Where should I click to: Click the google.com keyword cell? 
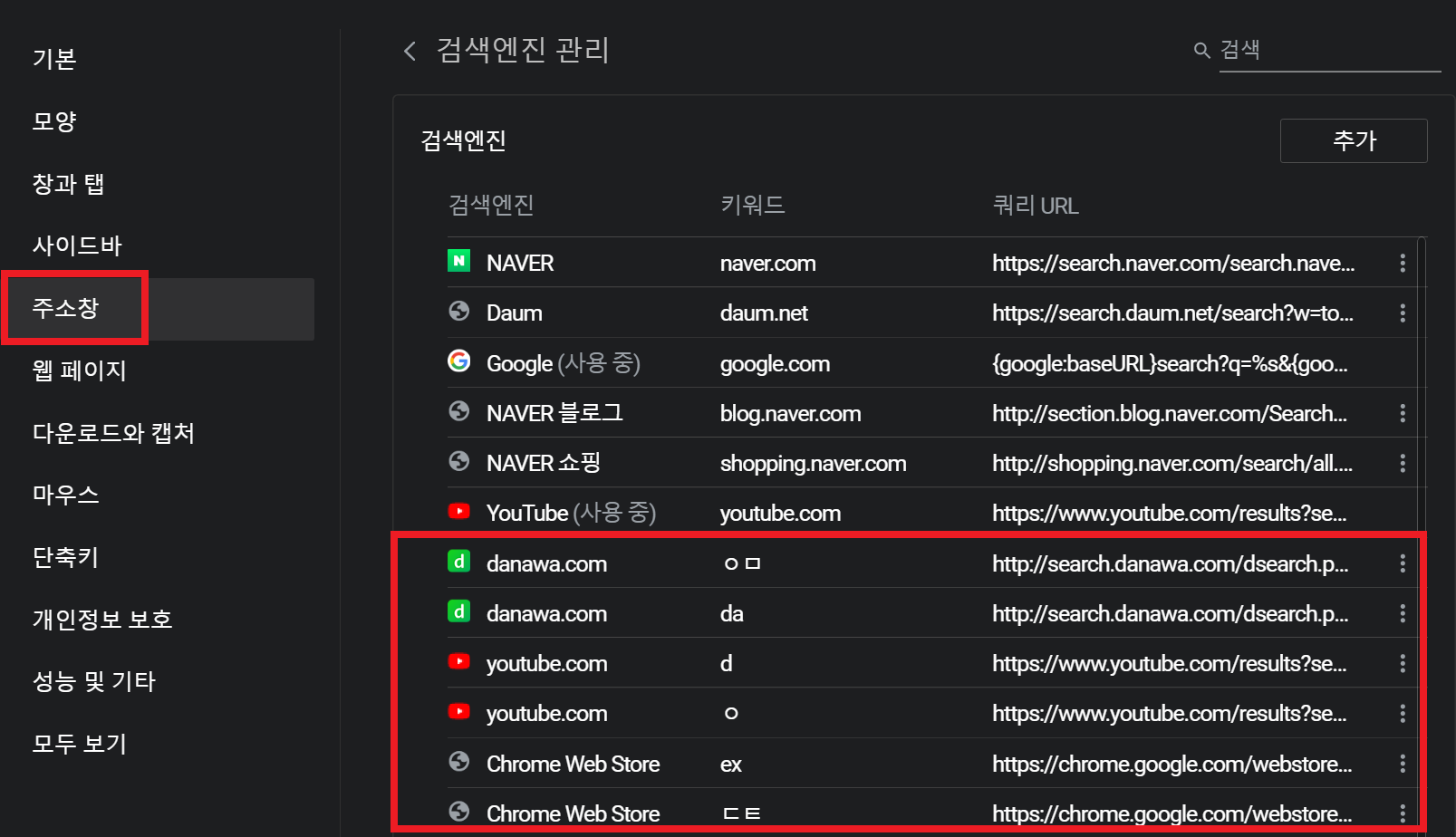pos(775,363)
